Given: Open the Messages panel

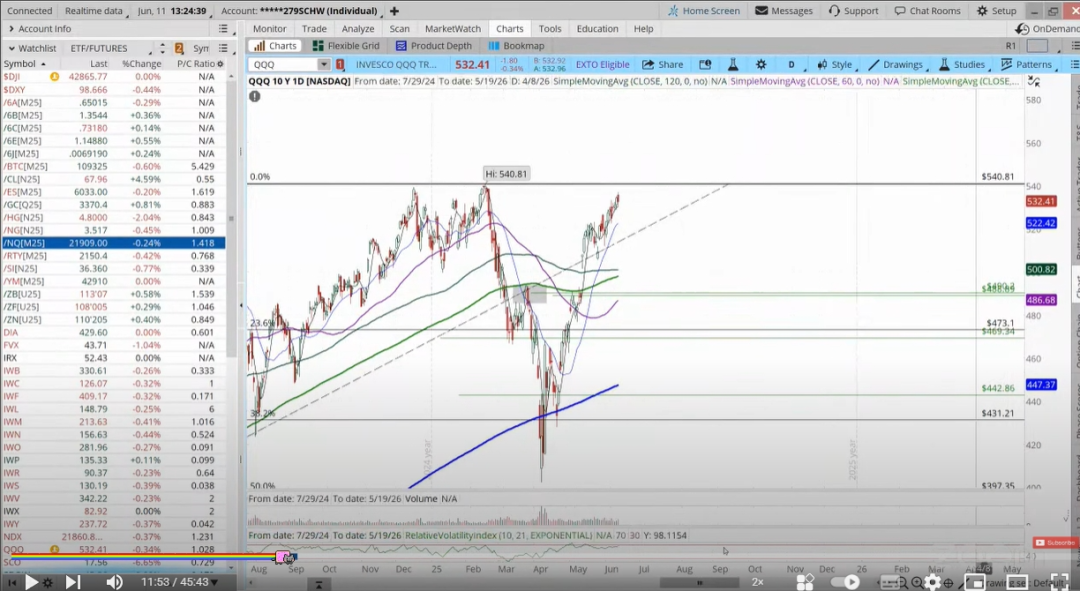Looking at the screenshot, I should (784, 11).
